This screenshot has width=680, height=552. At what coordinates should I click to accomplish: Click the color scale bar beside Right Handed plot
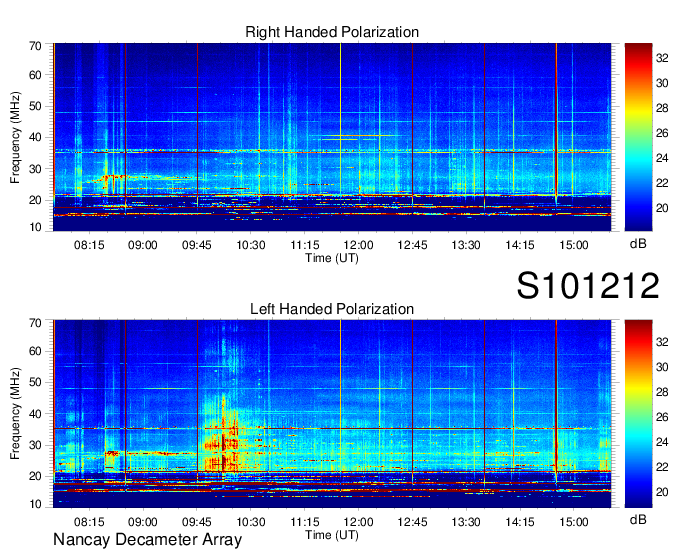(x=638, y=137)
